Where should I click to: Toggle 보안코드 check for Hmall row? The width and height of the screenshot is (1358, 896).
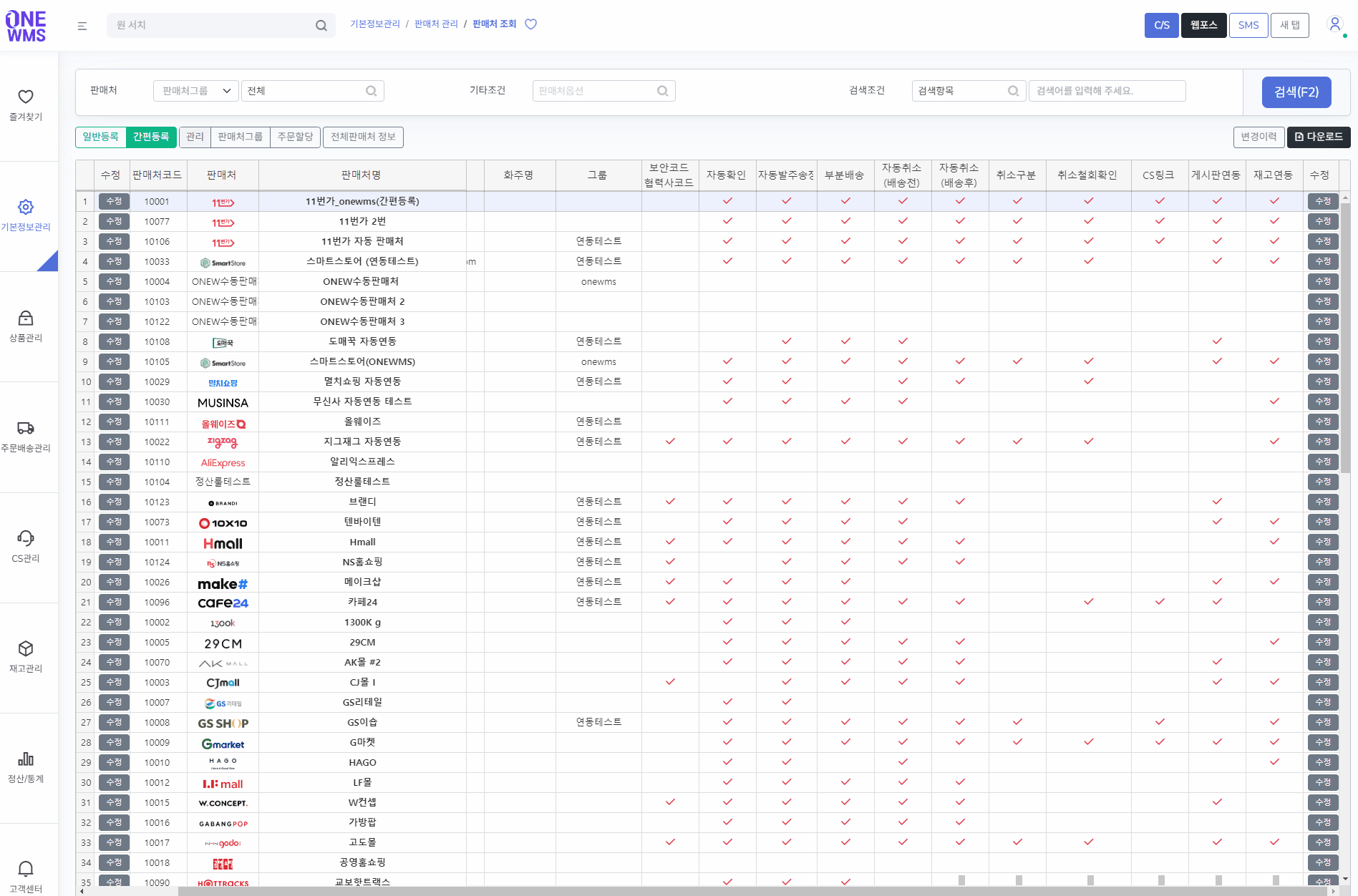[670, 542]
